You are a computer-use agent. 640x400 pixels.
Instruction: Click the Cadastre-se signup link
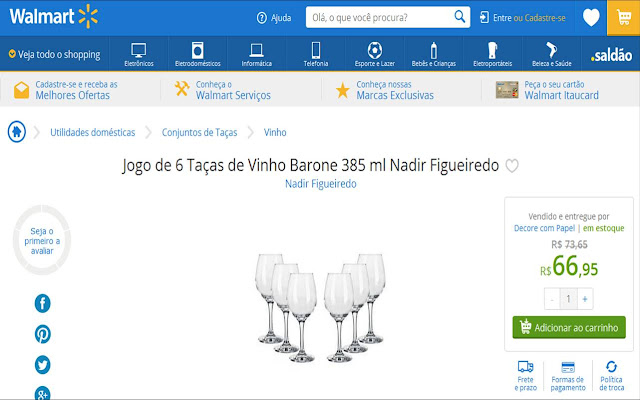[545, 18]
